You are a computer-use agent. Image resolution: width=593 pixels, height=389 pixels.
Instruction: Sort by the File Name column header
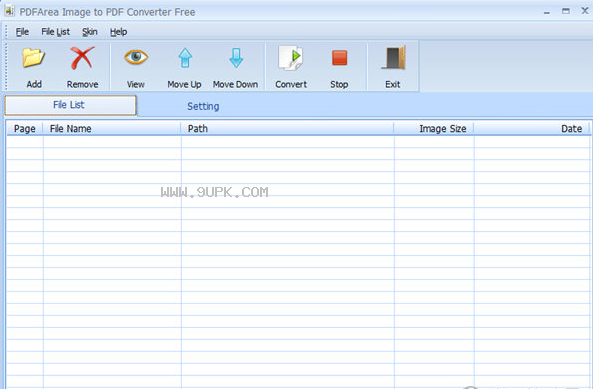(112, 129)
